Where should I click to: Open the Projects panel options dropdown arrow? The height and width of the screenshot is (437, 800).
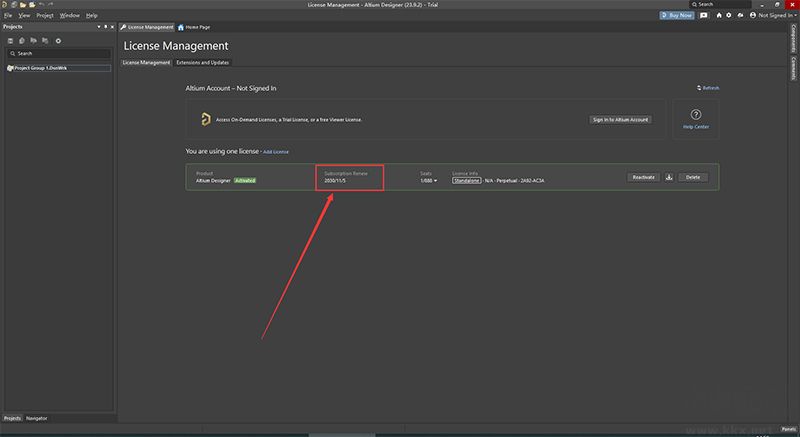(100, 27)
